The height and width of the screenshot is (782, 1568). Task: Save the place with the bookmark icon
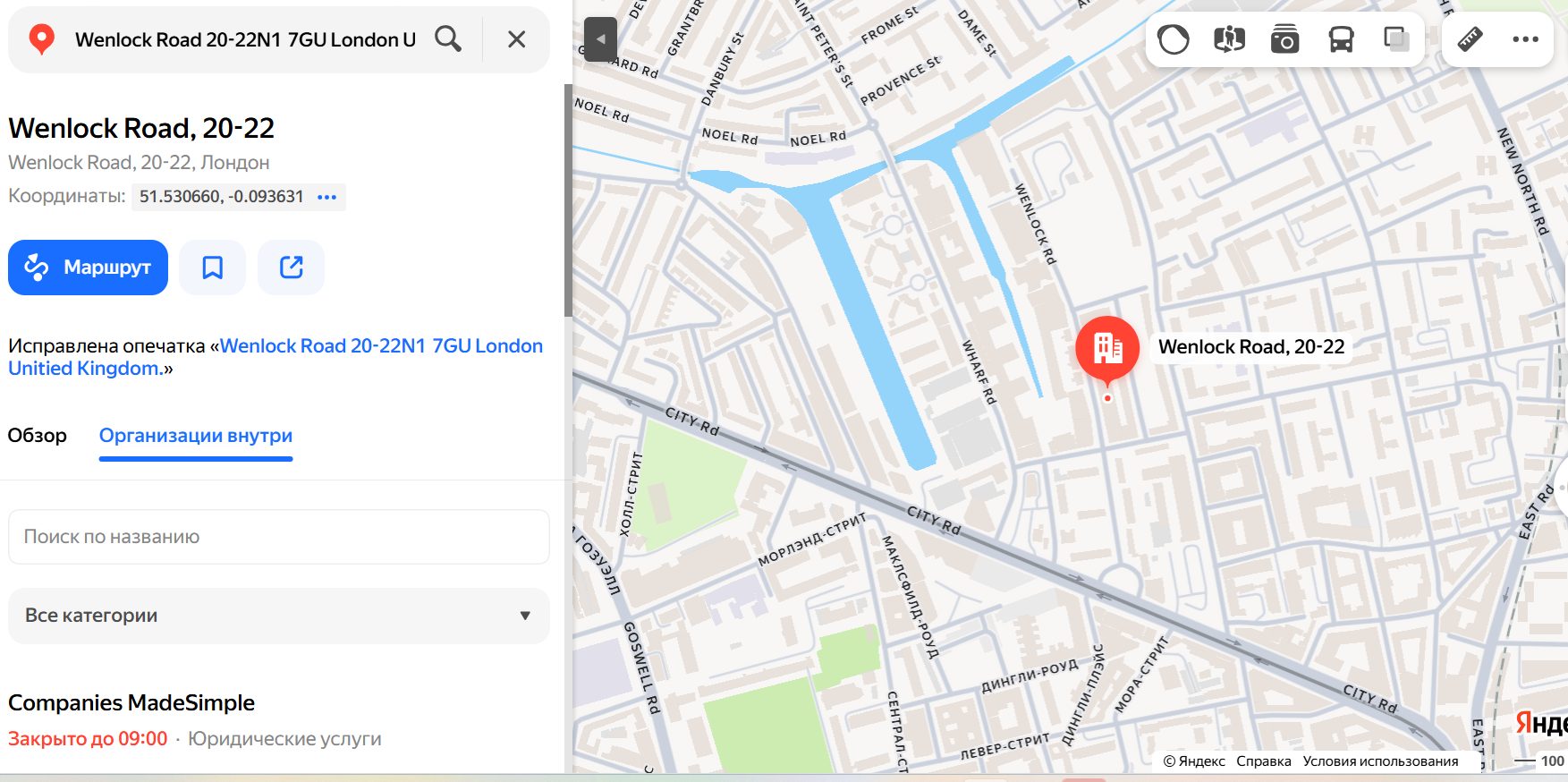[212, 268]
